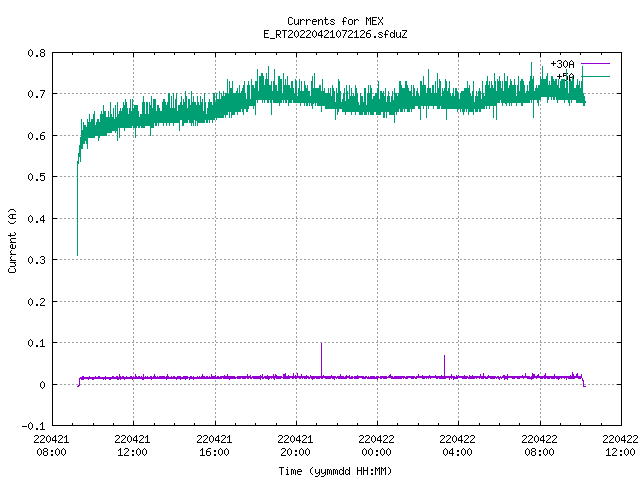Click the x-axis tick 220421 20:00
The width and height of the screenshot is (640, 480).
point(296,446)
